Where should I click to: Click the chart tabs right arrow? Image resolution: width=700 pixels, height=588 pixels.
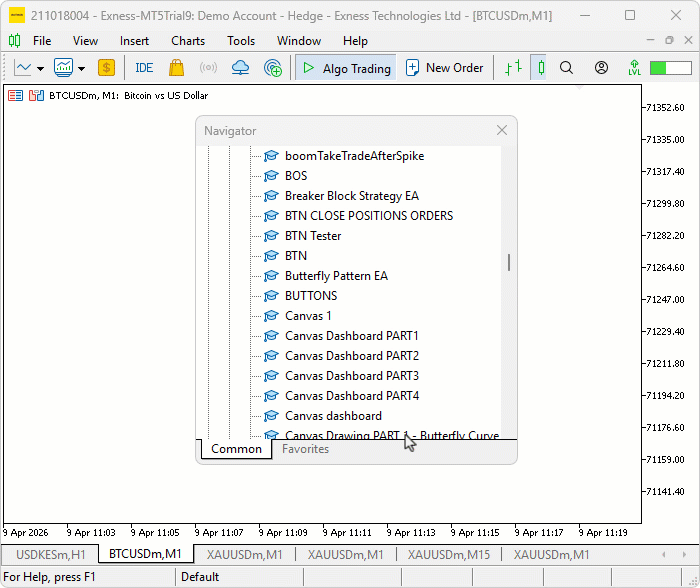(684, 555)
